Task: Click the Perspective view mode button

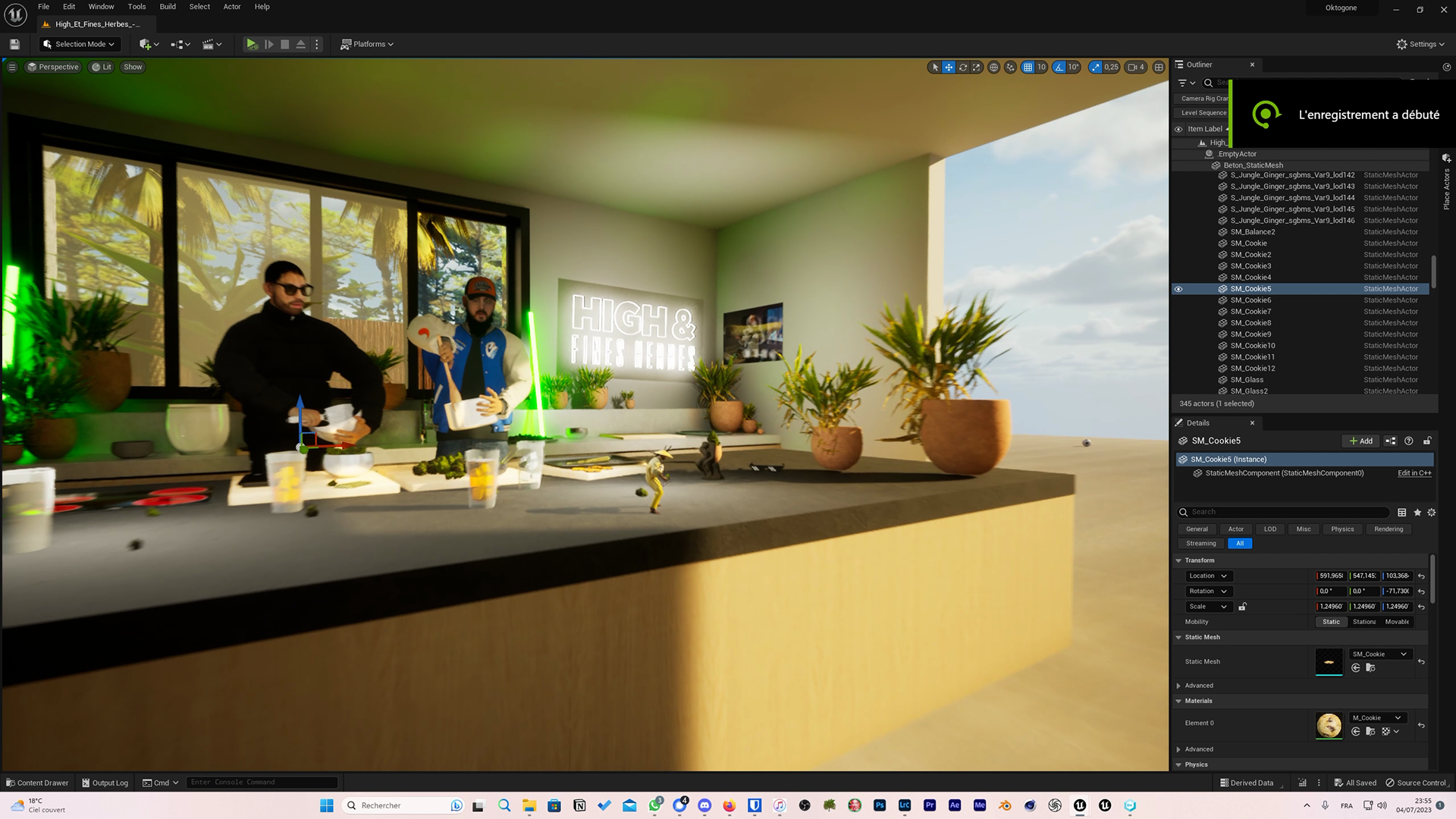Action: tap(53, 67)
